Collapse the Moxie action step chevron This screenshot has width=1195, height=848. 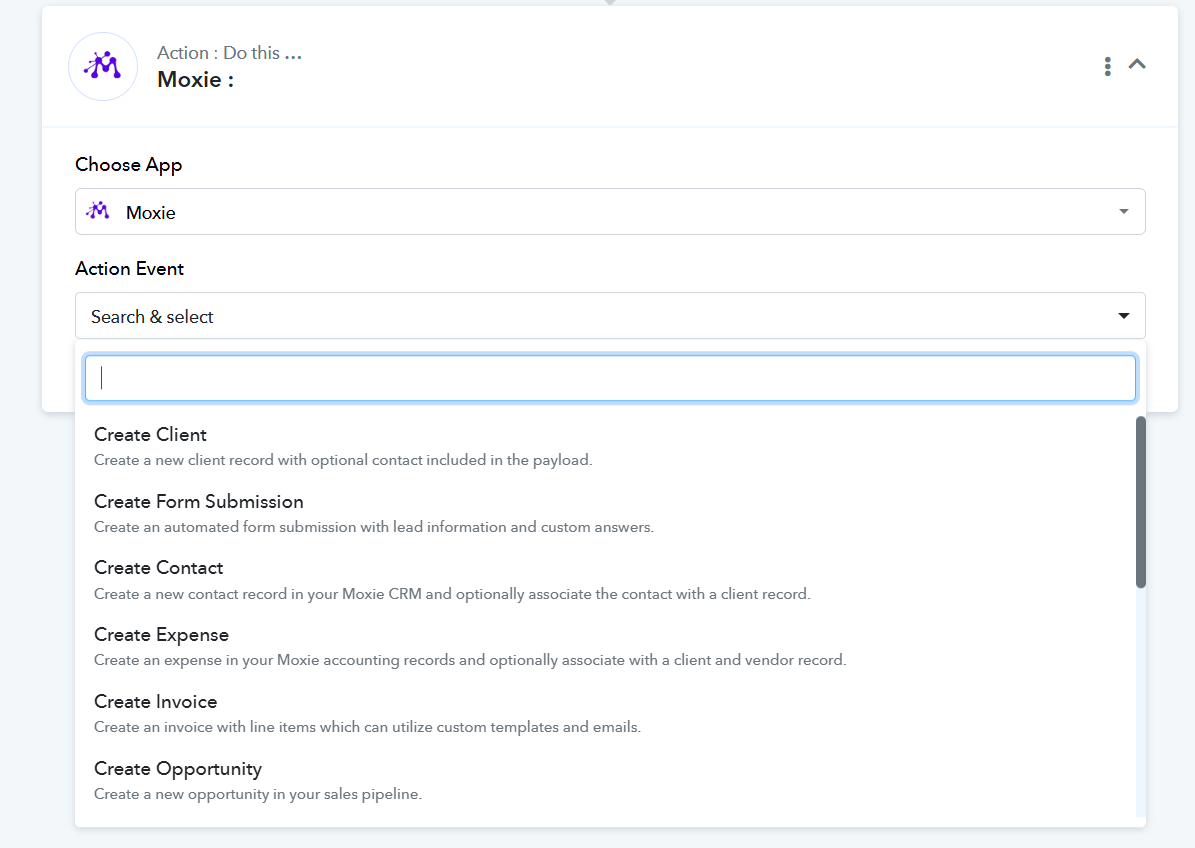tap(1137, 64)
